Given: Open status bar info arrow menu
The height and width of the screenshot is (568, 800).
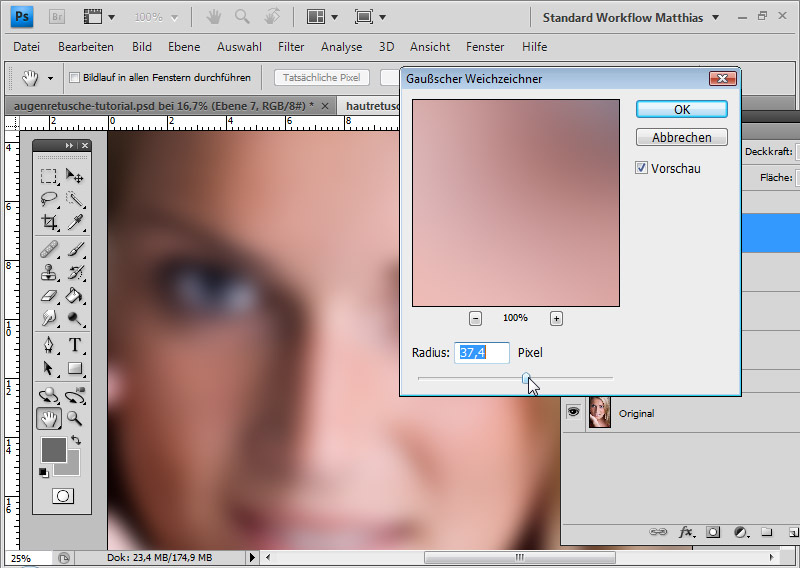Looking at the screenshot, I should tap(252, 557).
